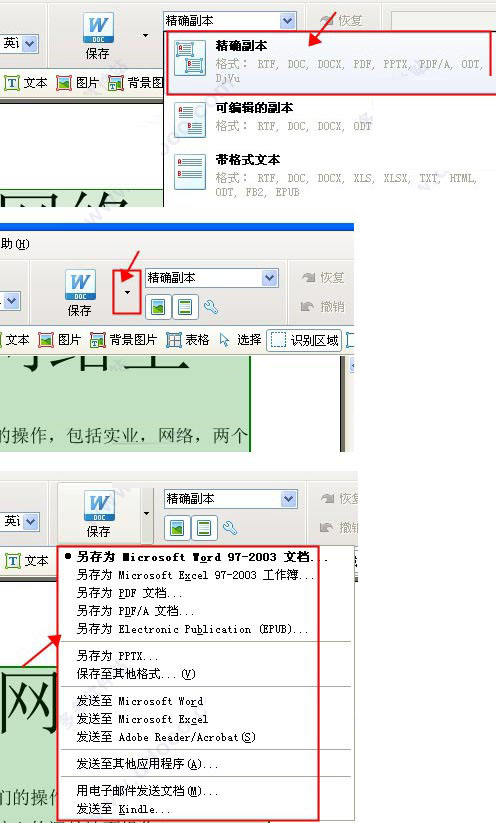Screen dimensions: 496x823
Task: Choose 另存为 Microsoft Excel 97-2003 工作簿
Action: (x=195, y=575)
